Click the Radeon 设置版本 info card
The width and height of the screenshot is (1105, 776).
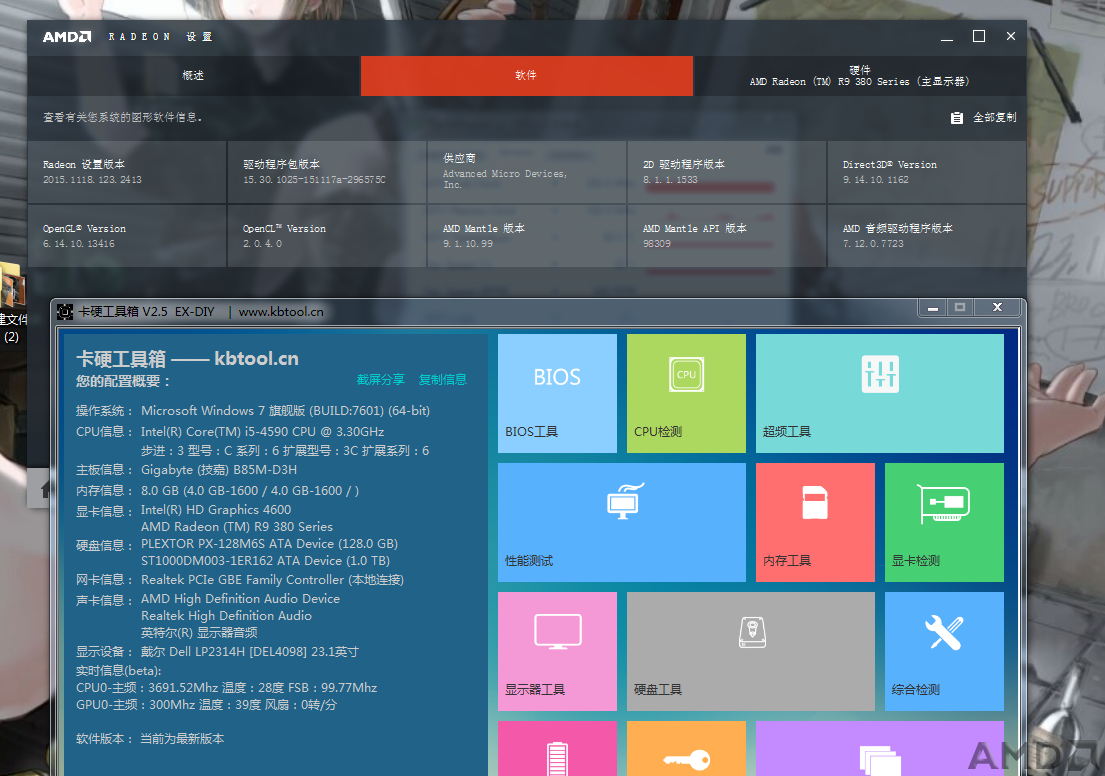(127, 172)
